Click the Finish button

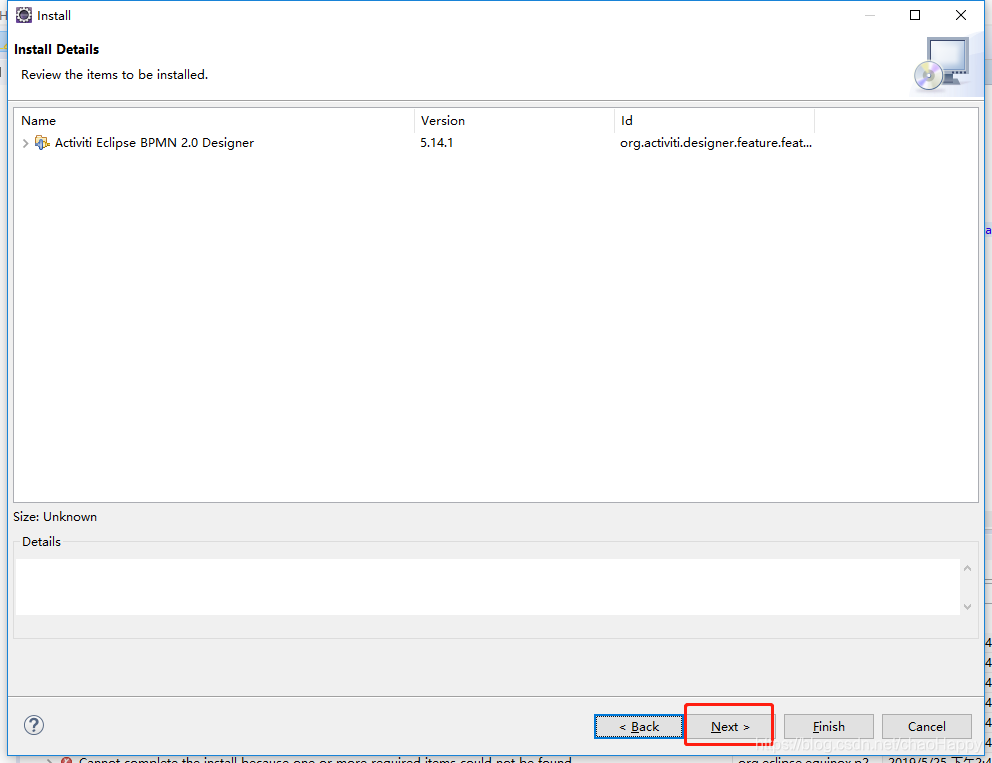tap(829, 727)
